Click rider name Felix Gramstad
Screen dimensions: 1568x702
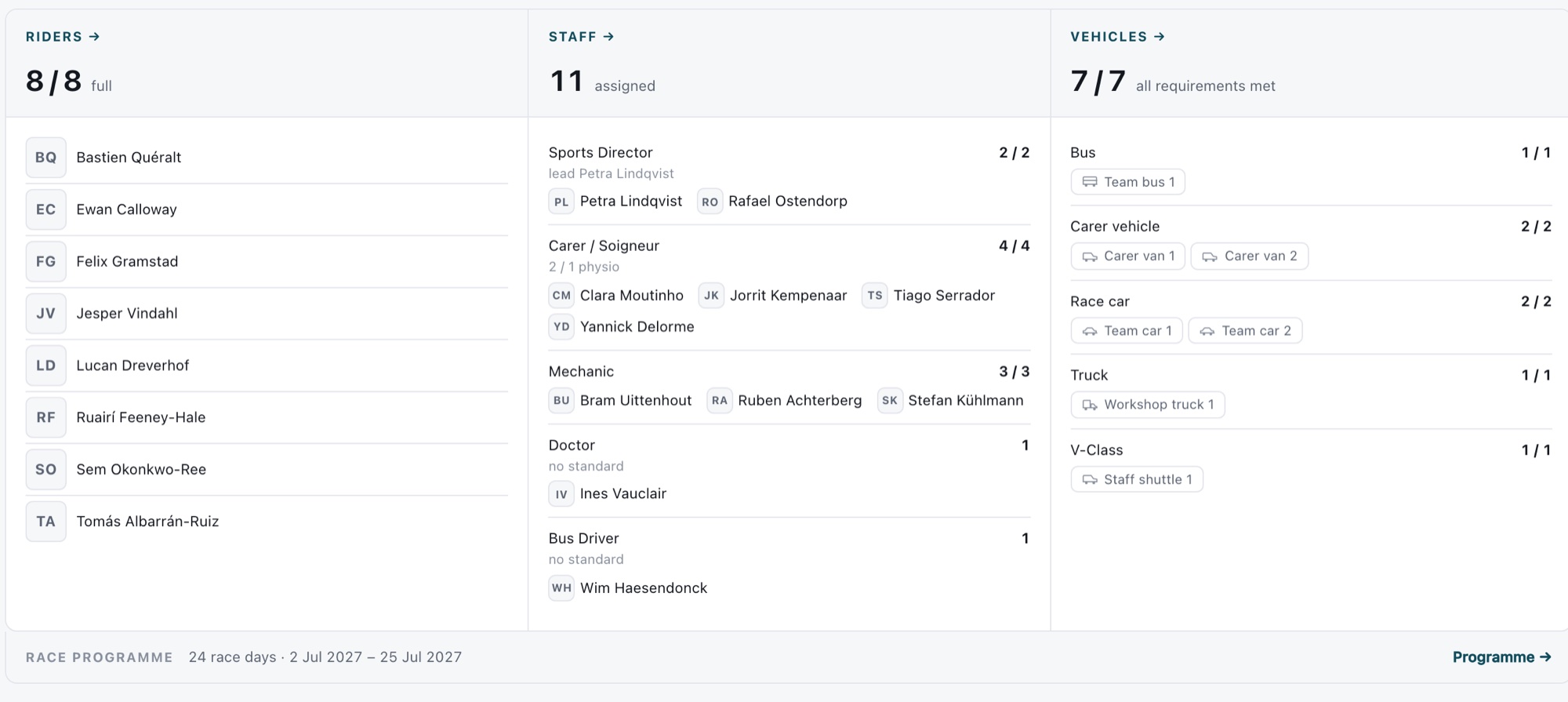pyautogui.click(x=127, y=261)
